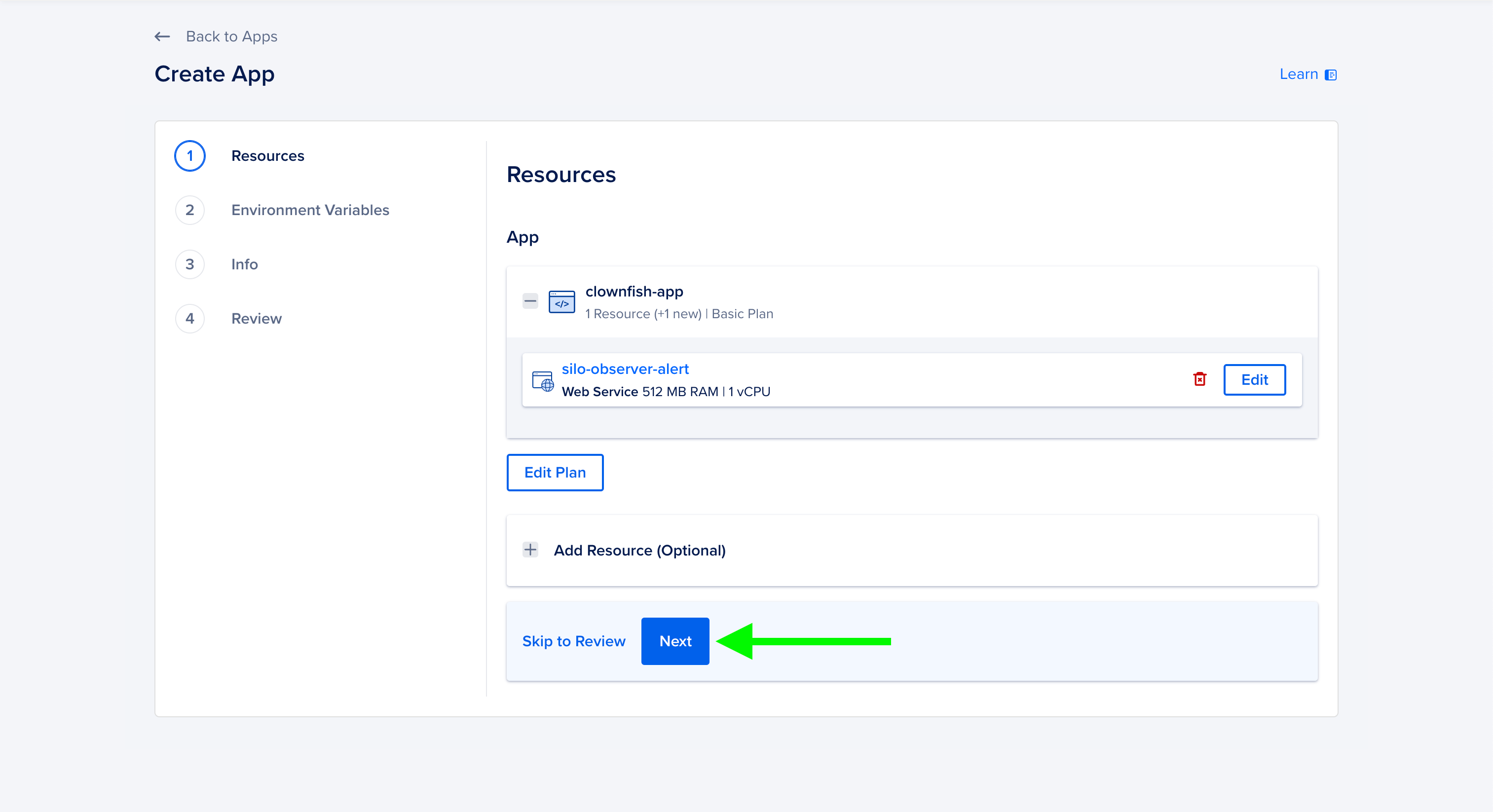
Task: Click '1 Resource (+1 new) | Basic Plan' text
Action: pos(679,314)
